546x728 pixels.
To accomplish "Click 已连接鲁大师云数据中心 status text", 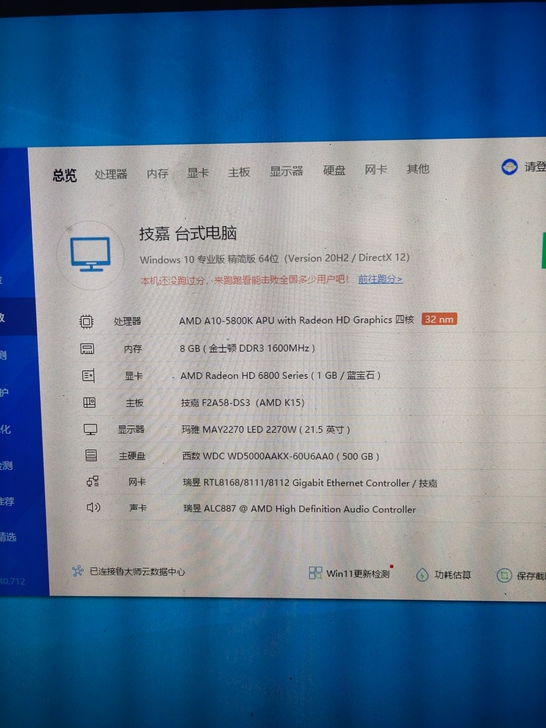I will [137, 572].
